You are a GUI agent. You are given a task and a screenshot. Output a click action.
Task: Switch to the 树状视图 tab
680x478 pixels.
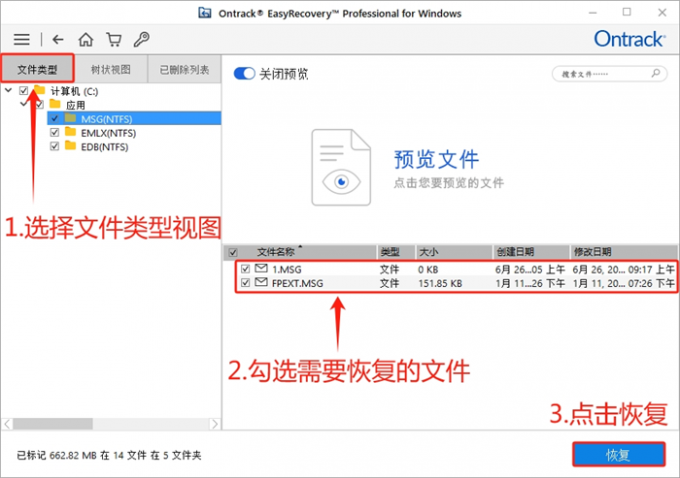pyautogui.click(x=111, y=69)
